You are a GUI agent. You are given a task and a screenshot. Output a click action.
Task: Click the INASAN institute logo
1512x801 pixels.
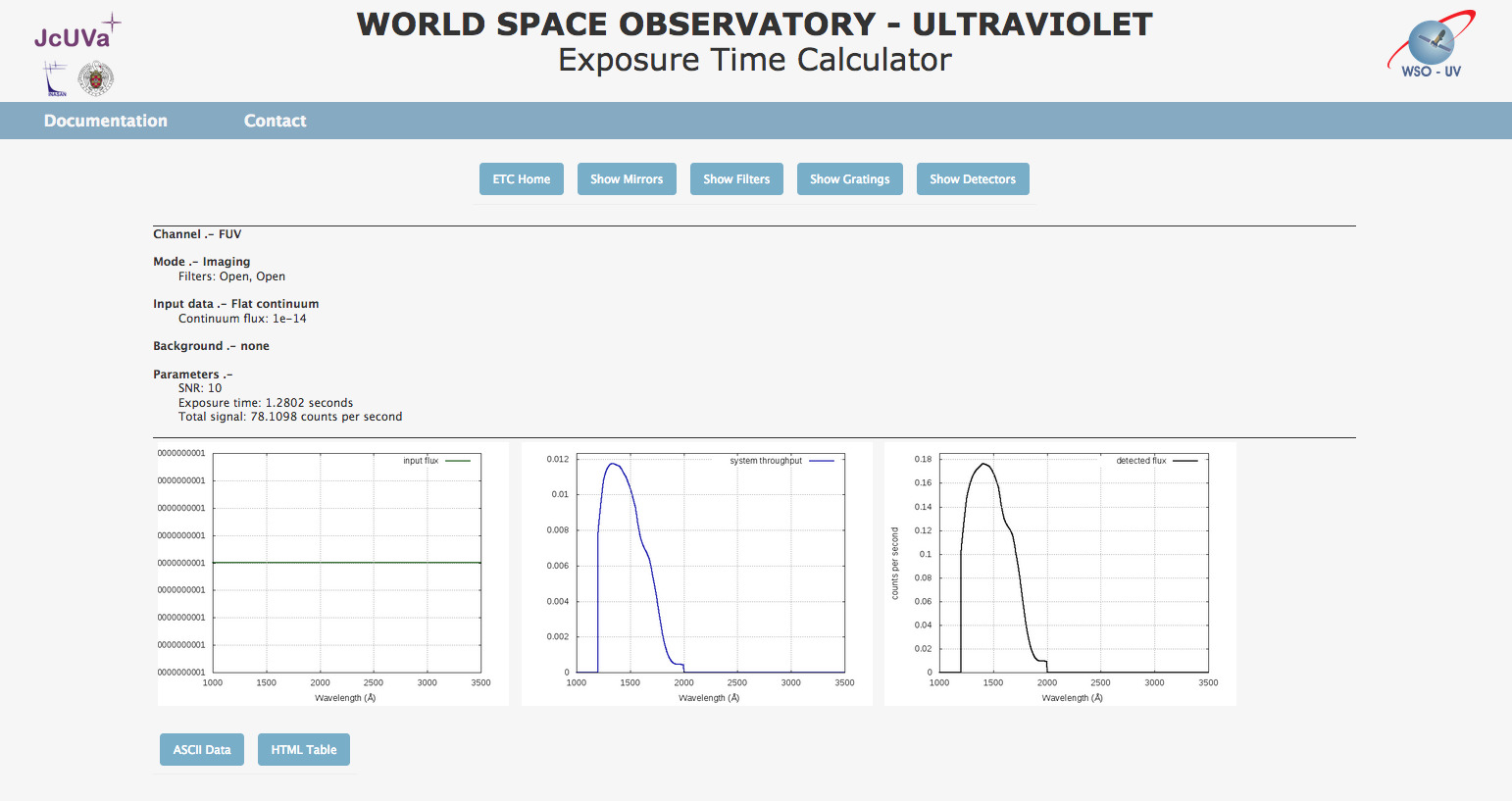coord(55,78)
